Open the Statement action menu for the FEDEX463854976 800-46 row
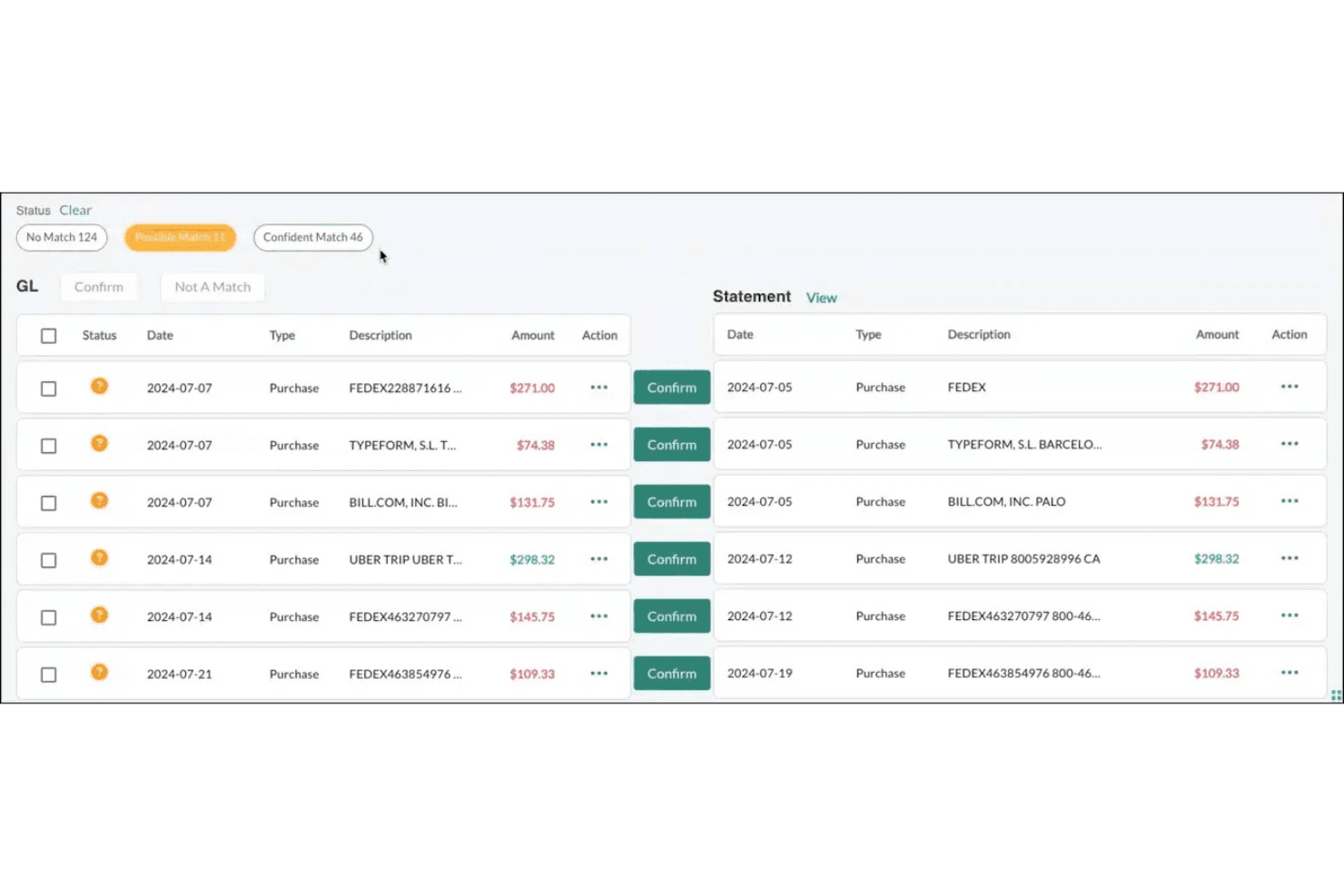The width and height of the screenshot is (1344, 896). coord(1290,673)
